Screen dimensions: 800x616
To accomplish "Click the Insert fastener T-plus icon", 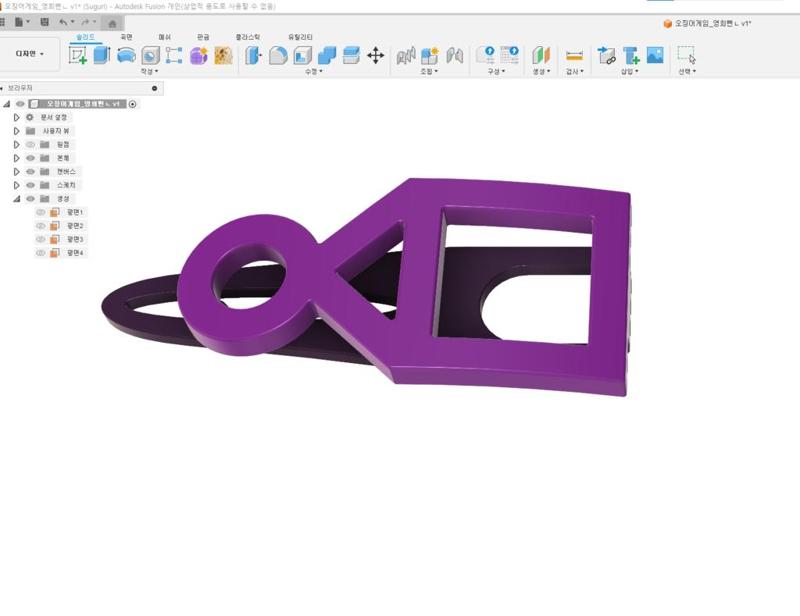I will coord(631,55).
